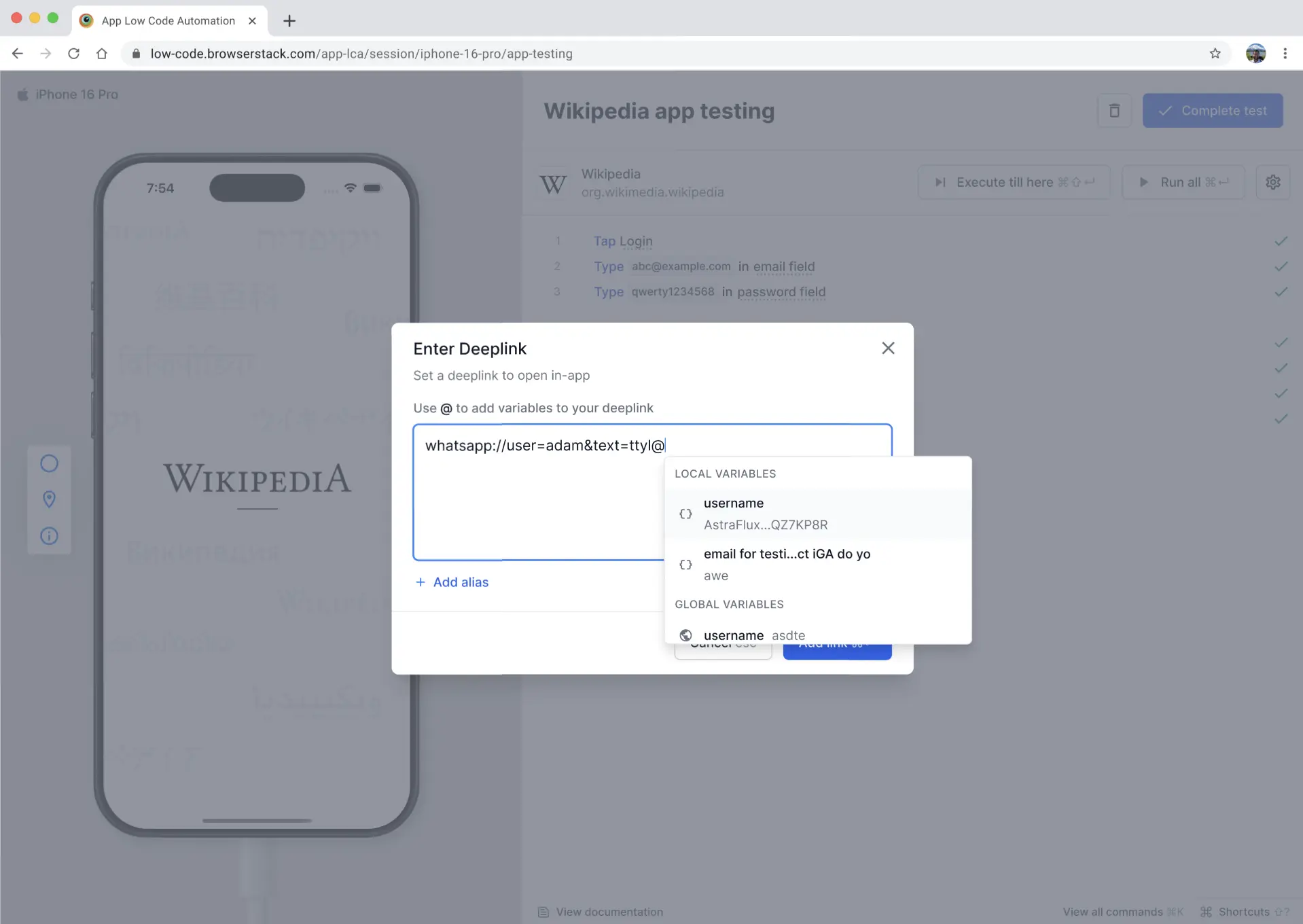Select step 2 Type abc@example.com
1303x924 pixels.
click(704, 266)
